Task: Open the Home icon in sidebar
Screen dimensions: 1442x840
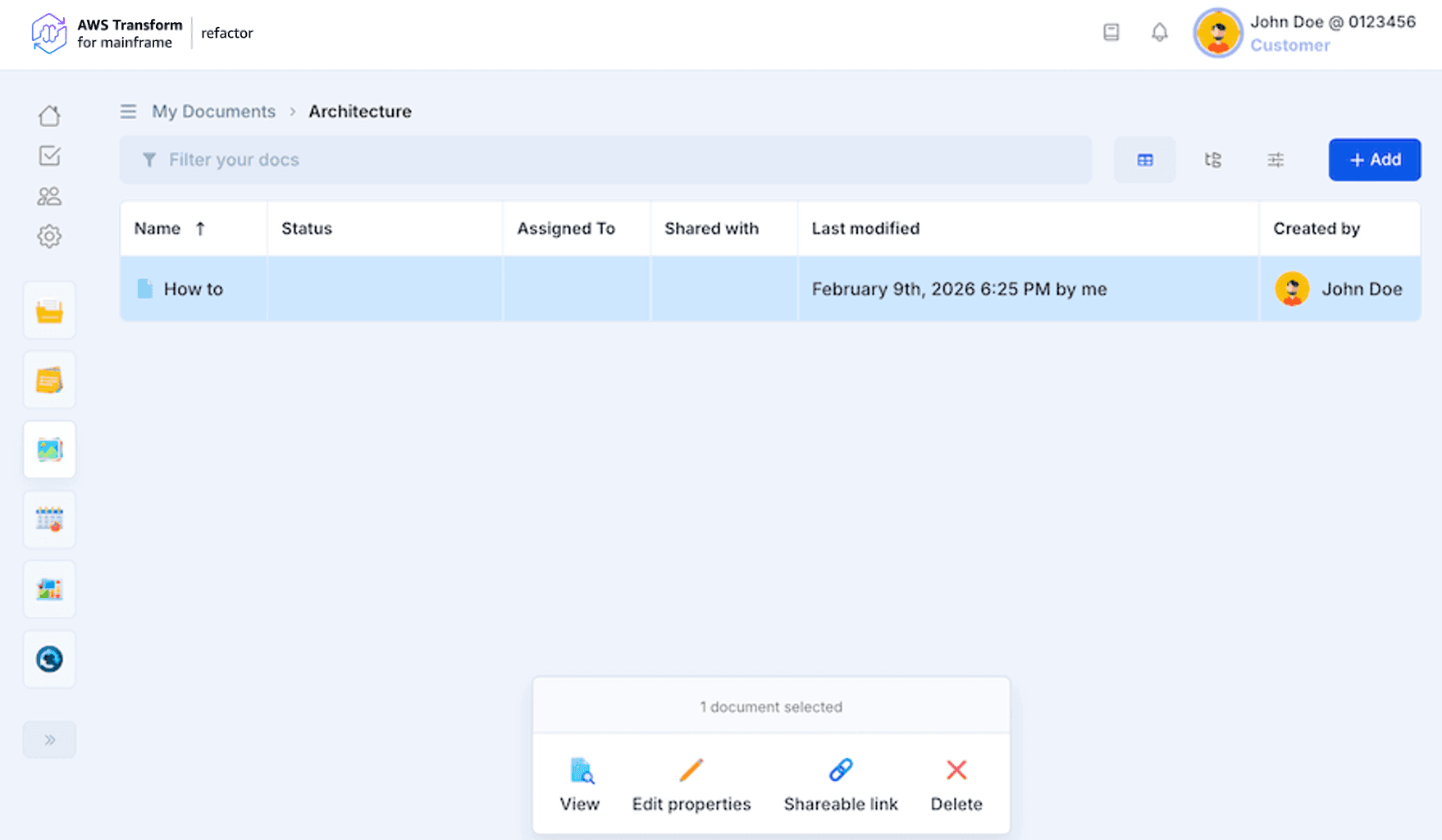Action: click(x=49, y=116)
